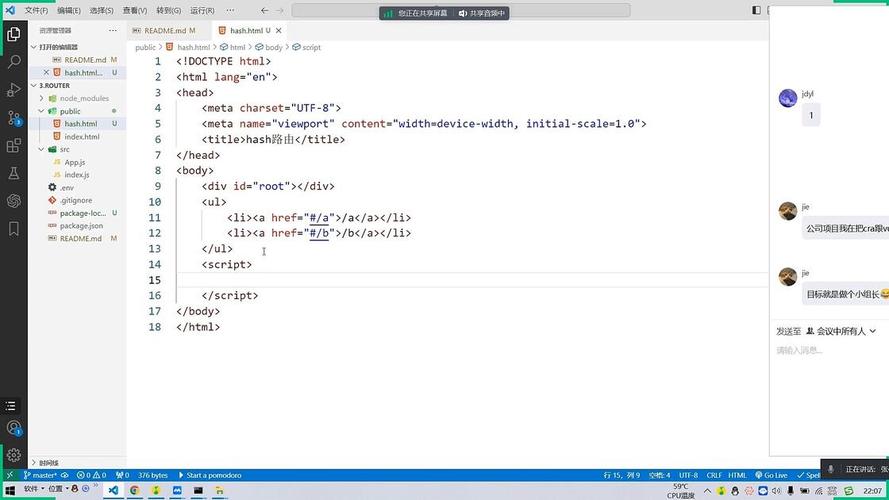Image resolution: width=889 pixels, height=500 pixels.
Task: Switch to the README.md editor tab
Action: (169, 31)
